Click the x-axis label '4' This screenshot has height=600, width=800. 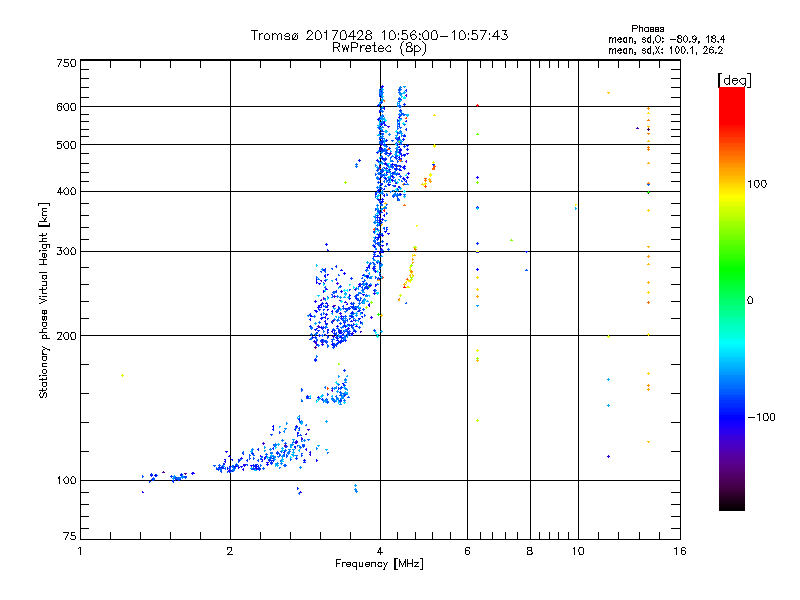point(380,551)
